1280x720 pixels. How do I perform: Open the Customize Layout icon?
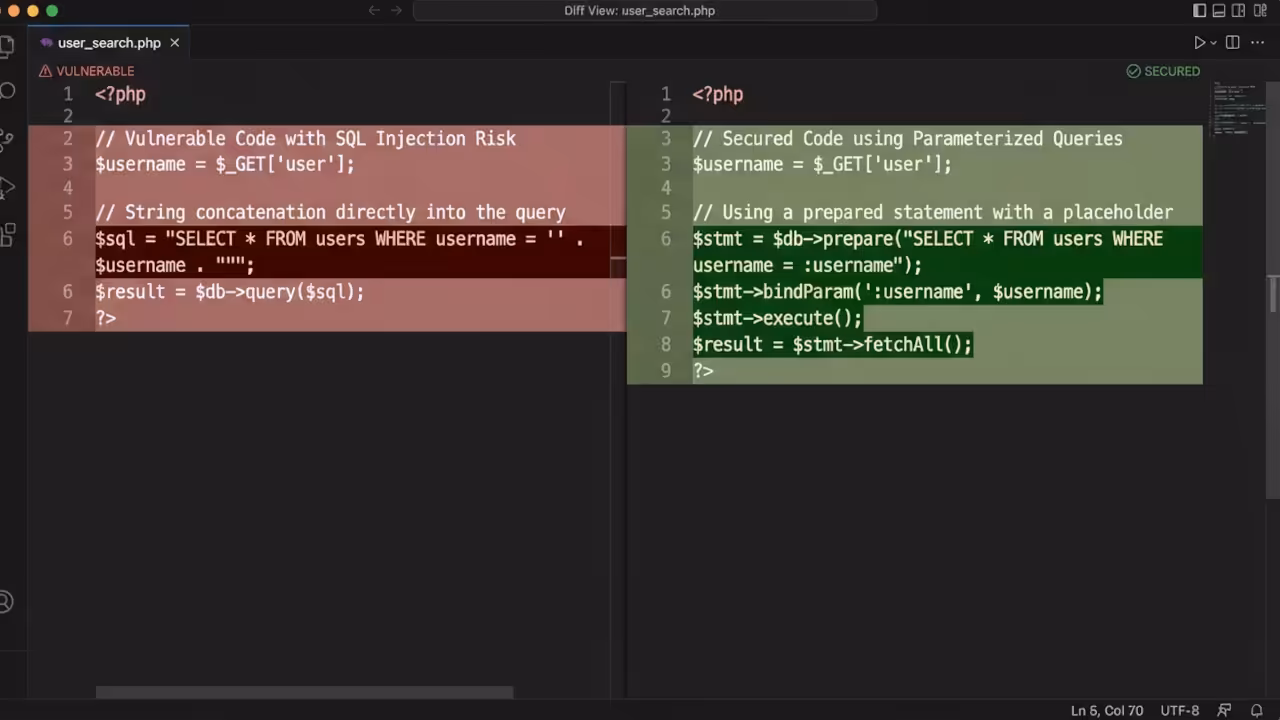(1258, 11)
